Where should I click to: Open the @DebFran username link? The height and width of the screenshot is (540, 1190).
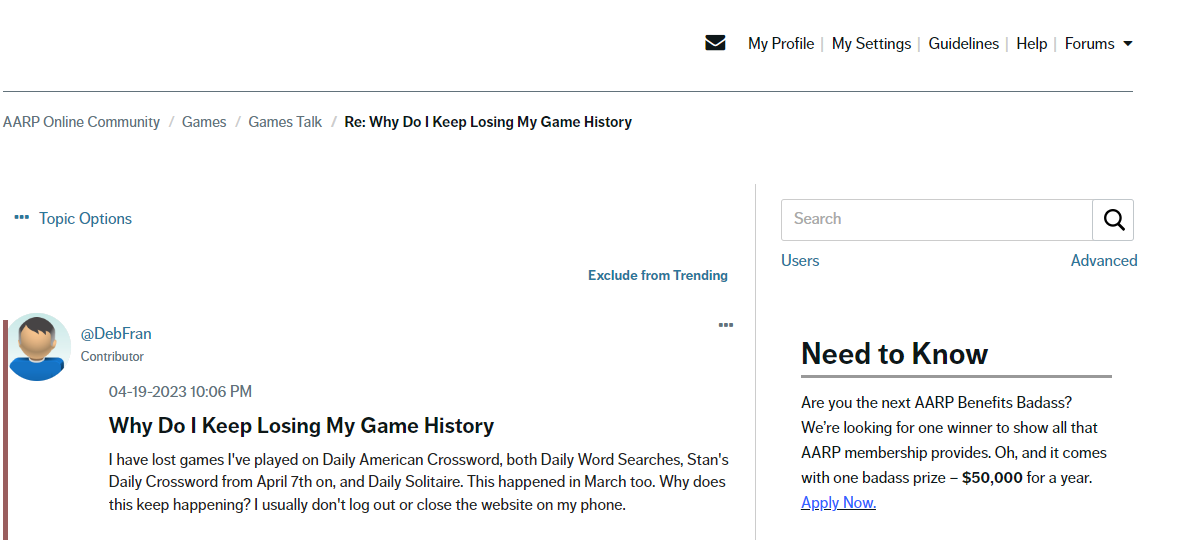coord(116,334)
